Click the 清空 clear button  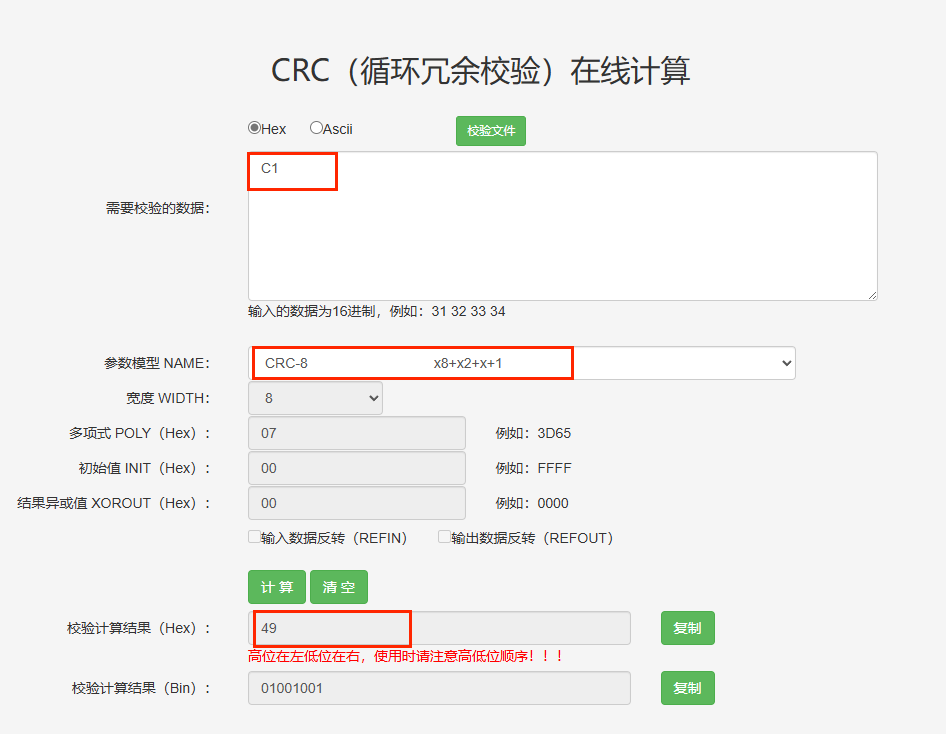[338, 587]
